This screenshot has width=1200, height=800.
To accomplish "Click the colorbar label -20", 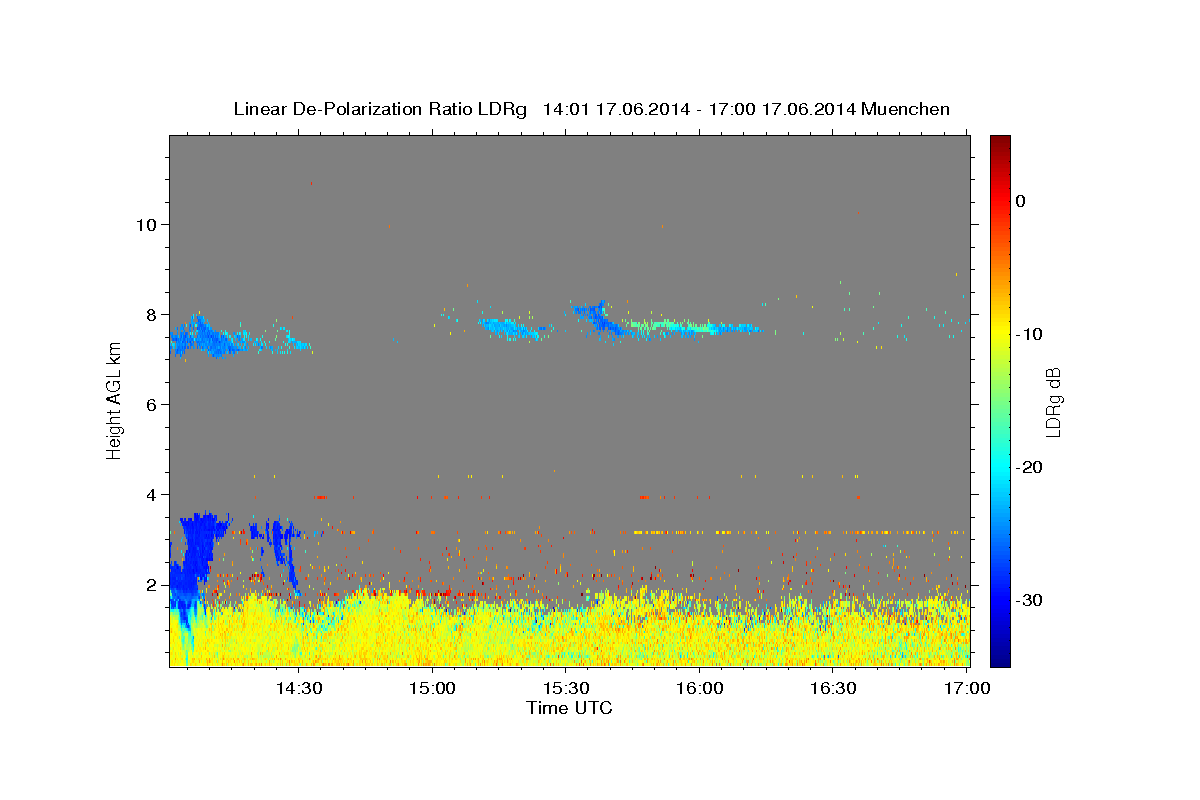I will 1030,467.
